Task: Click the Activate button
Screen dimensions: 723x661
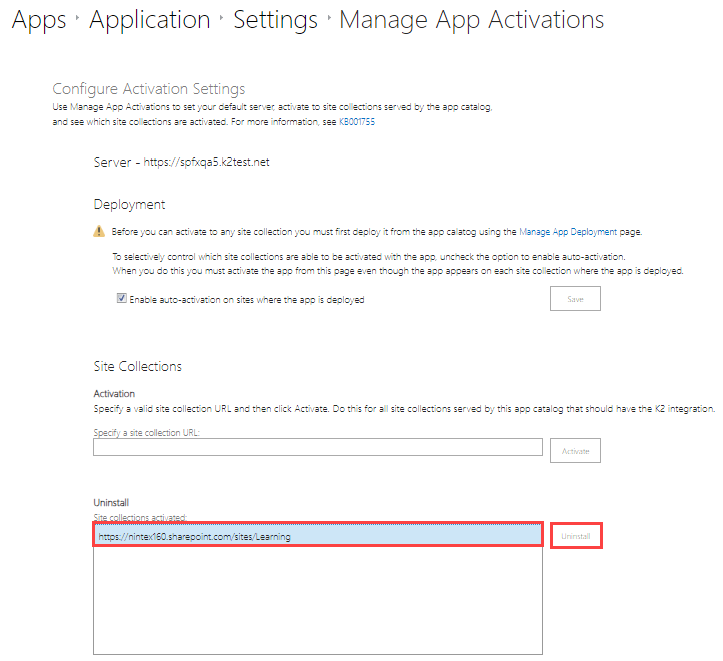Action: (575, 451)
